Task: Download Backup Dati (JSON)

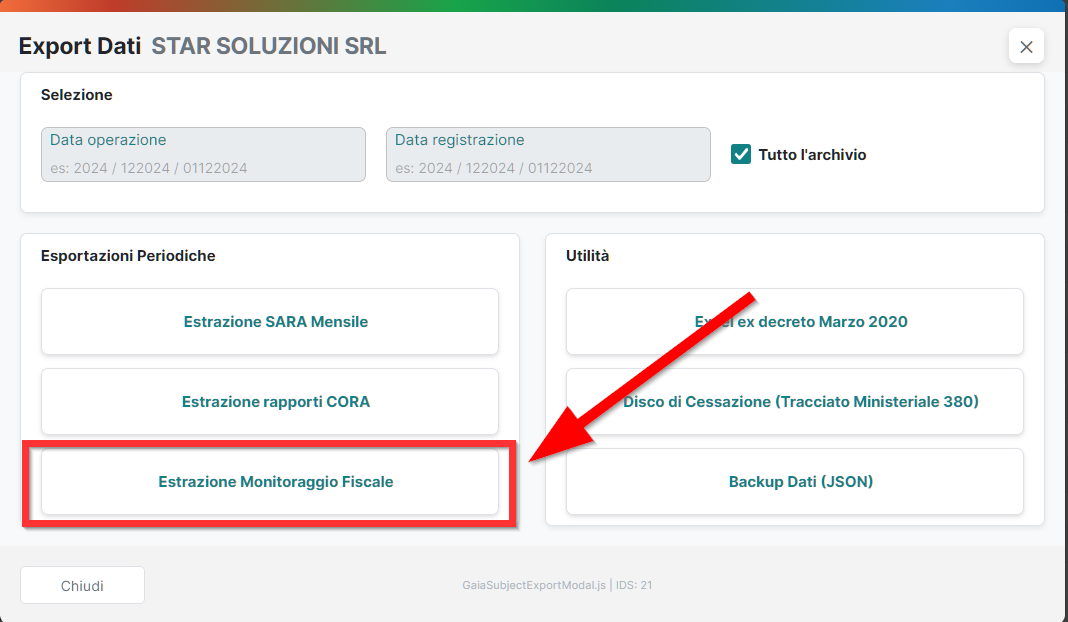Action: pyautogui.click(x=795, y=482)
